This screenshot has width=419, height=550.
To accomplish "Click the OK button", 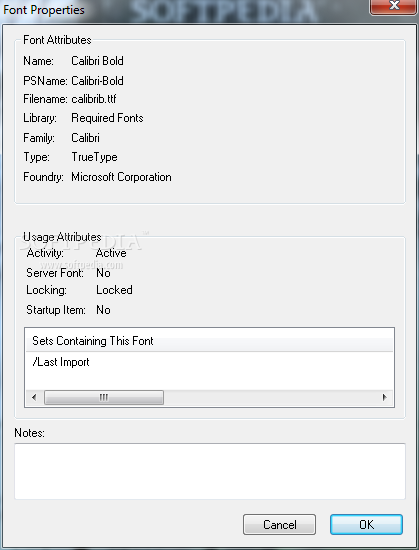I will click(x=366, y=524).
